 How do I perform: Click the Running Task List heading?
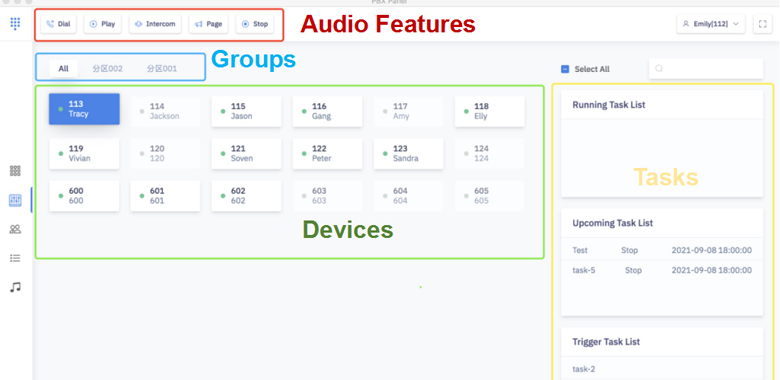pyautogui.click(x=609, y=105)
